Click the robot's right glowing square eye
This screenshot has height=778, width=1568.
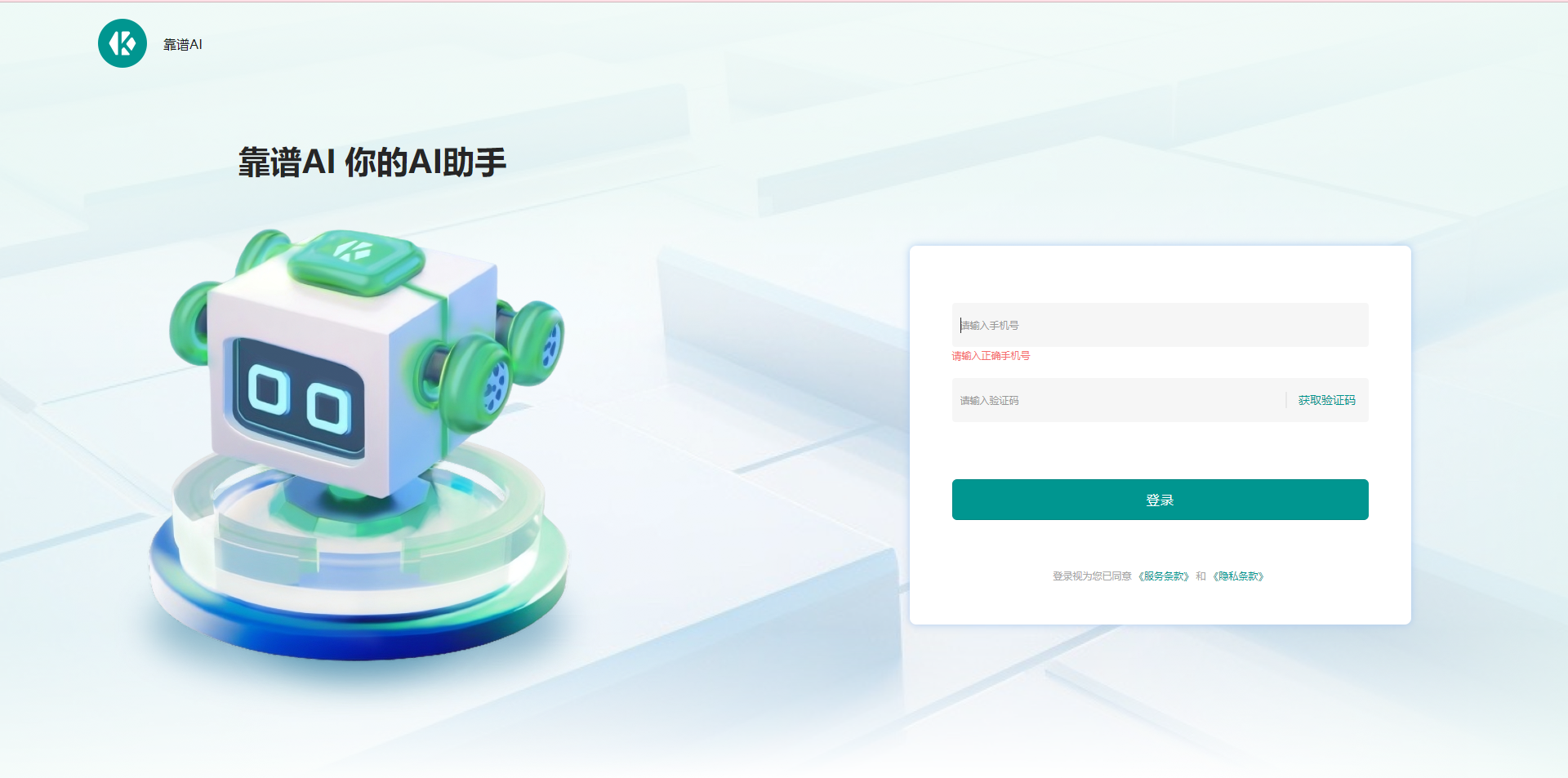click(x=329, y=407)
